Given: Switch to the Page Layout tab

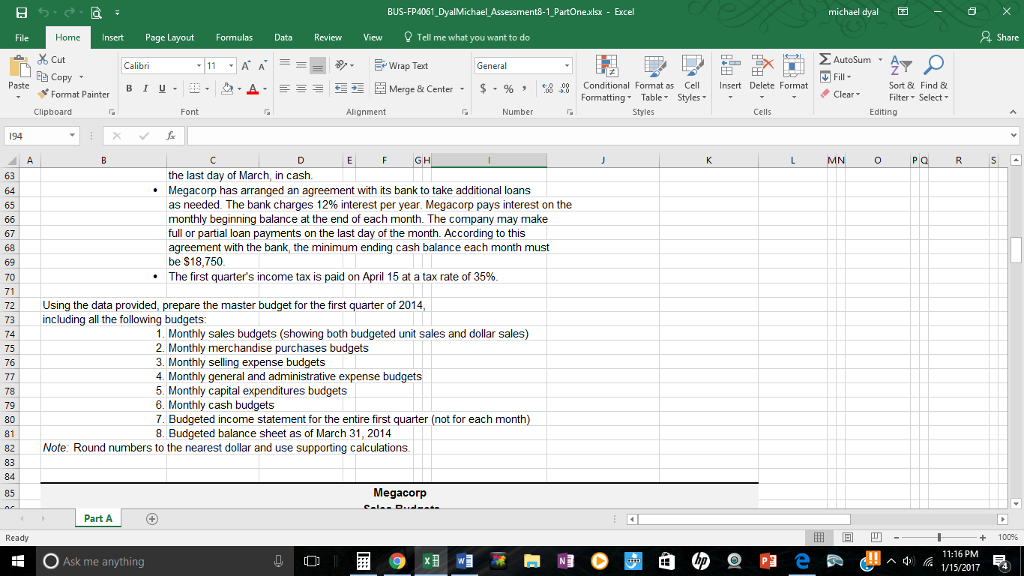Looking at the screenshot, I should 170,37.
